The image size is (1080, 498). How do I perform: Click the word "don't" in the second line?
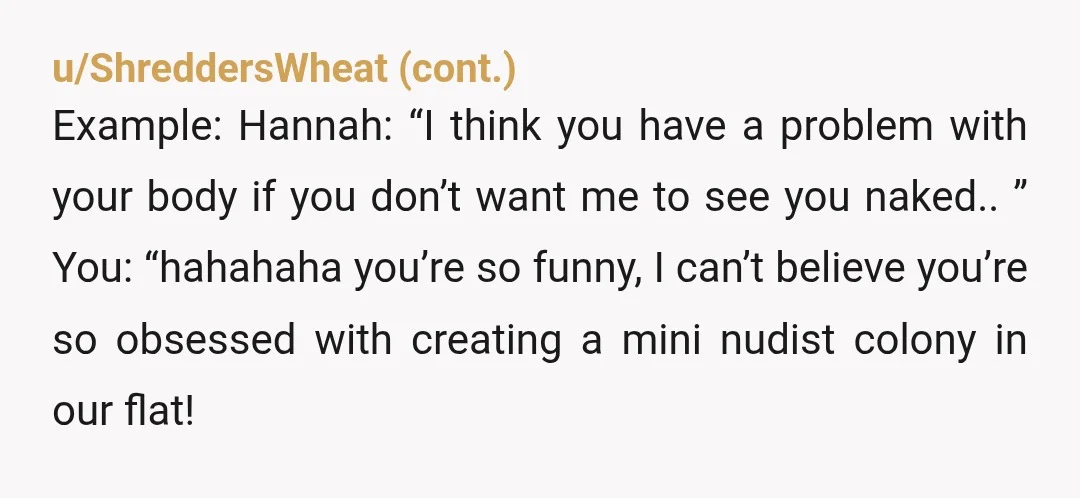417,198
